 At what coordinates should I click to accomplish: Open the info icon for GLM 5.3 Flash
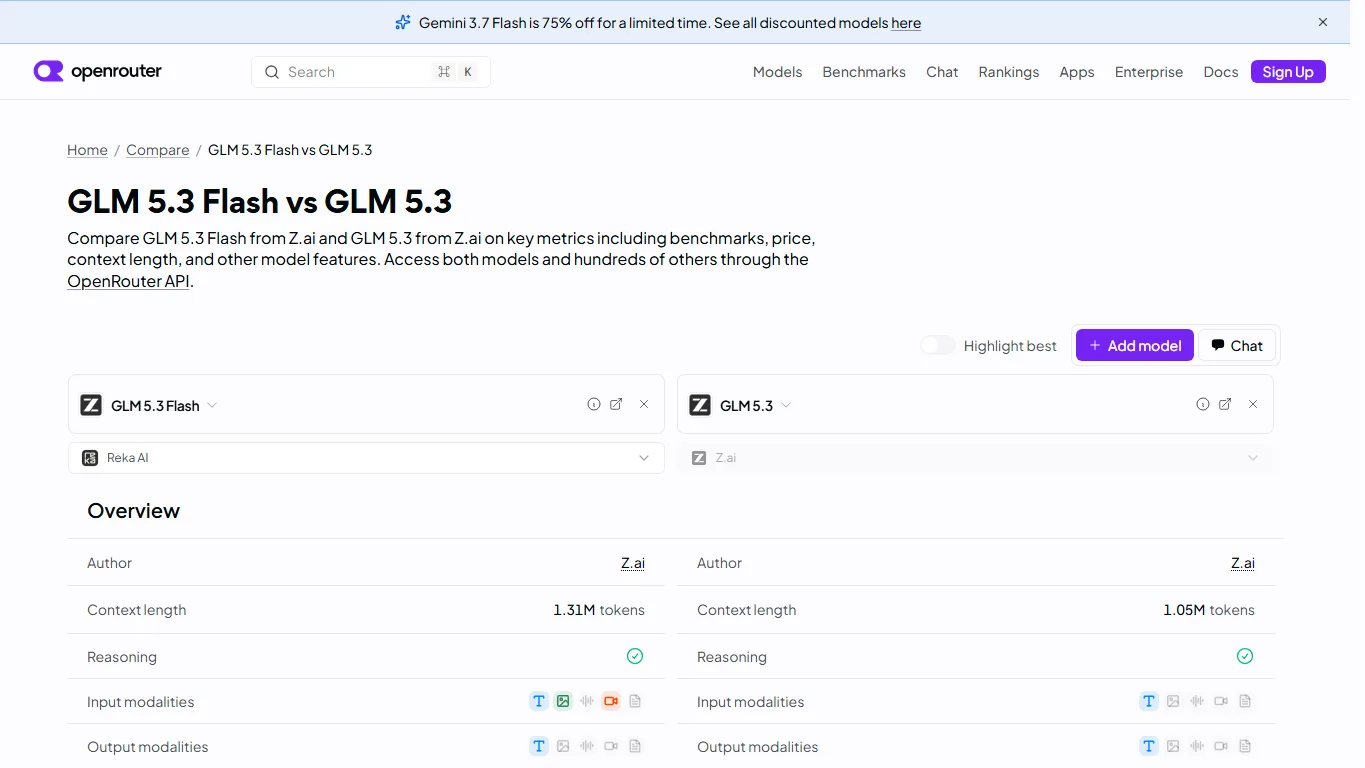pyautogui.click(x=594, y=404)
